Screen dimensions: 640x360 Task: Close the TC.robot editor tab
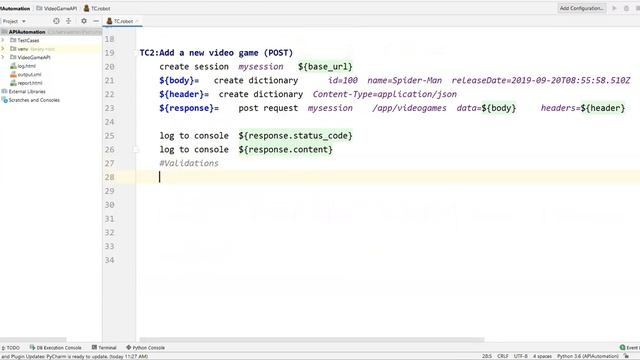(138, 21)
